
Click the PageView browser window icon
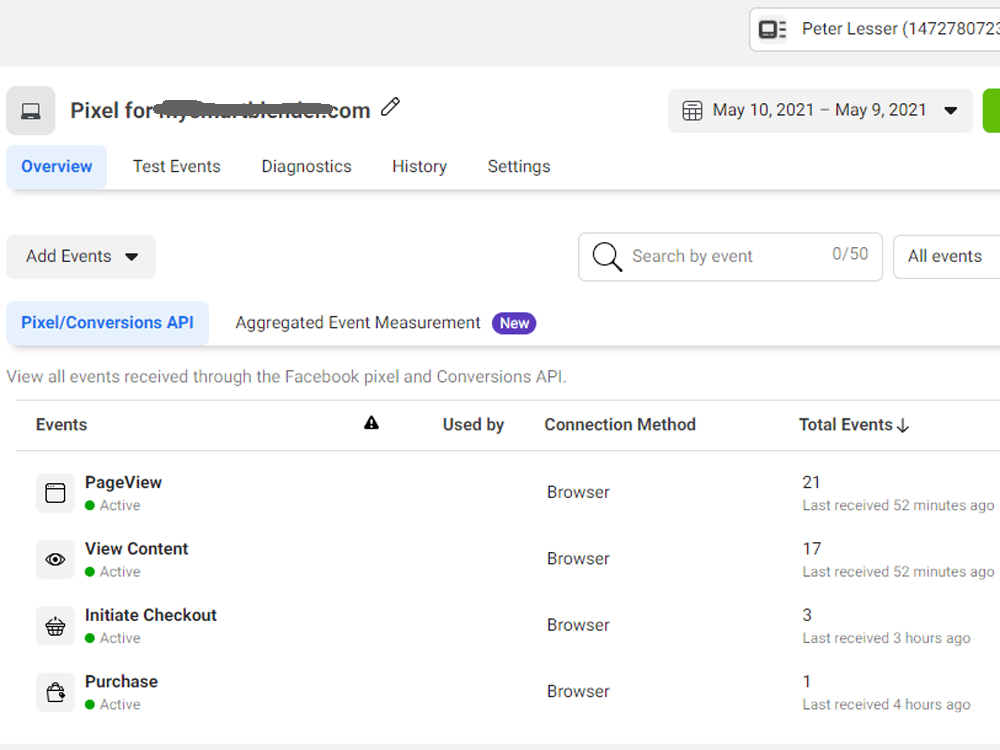55,493
